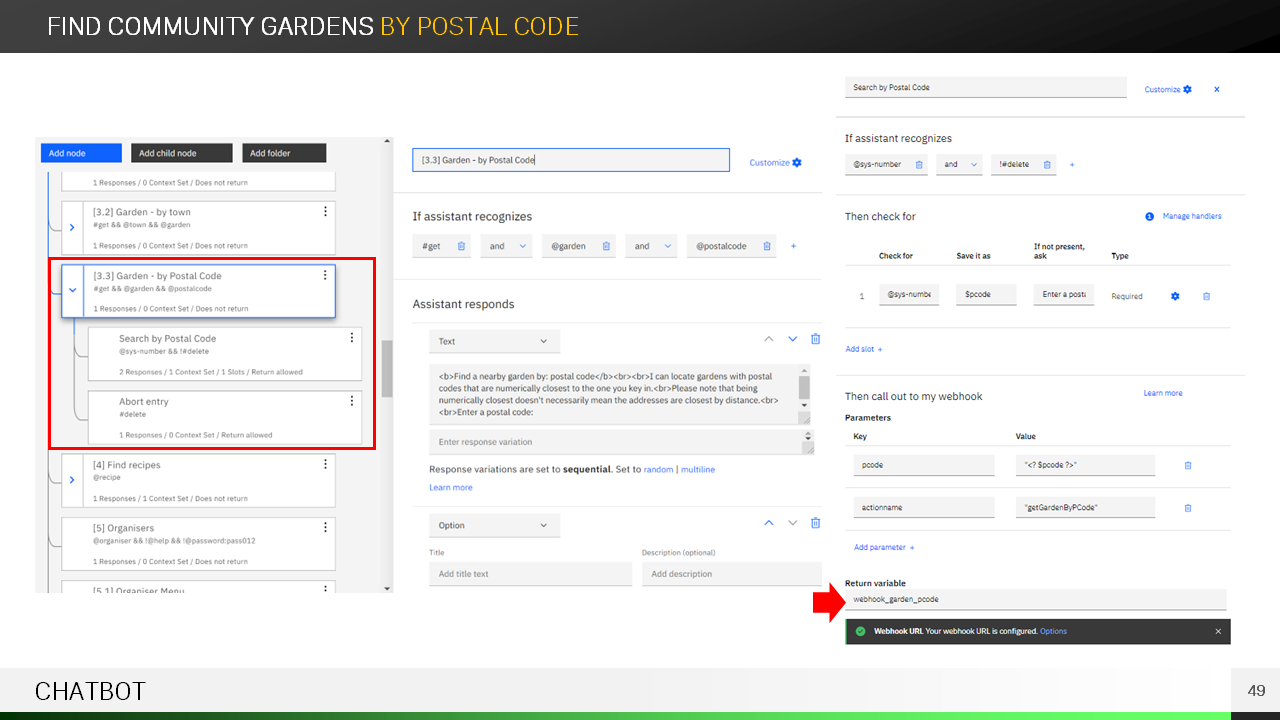Image resolution: width=1280 pixels, height=720 pixels.
Task: Set response variations to random
Action: coord(658,469)
